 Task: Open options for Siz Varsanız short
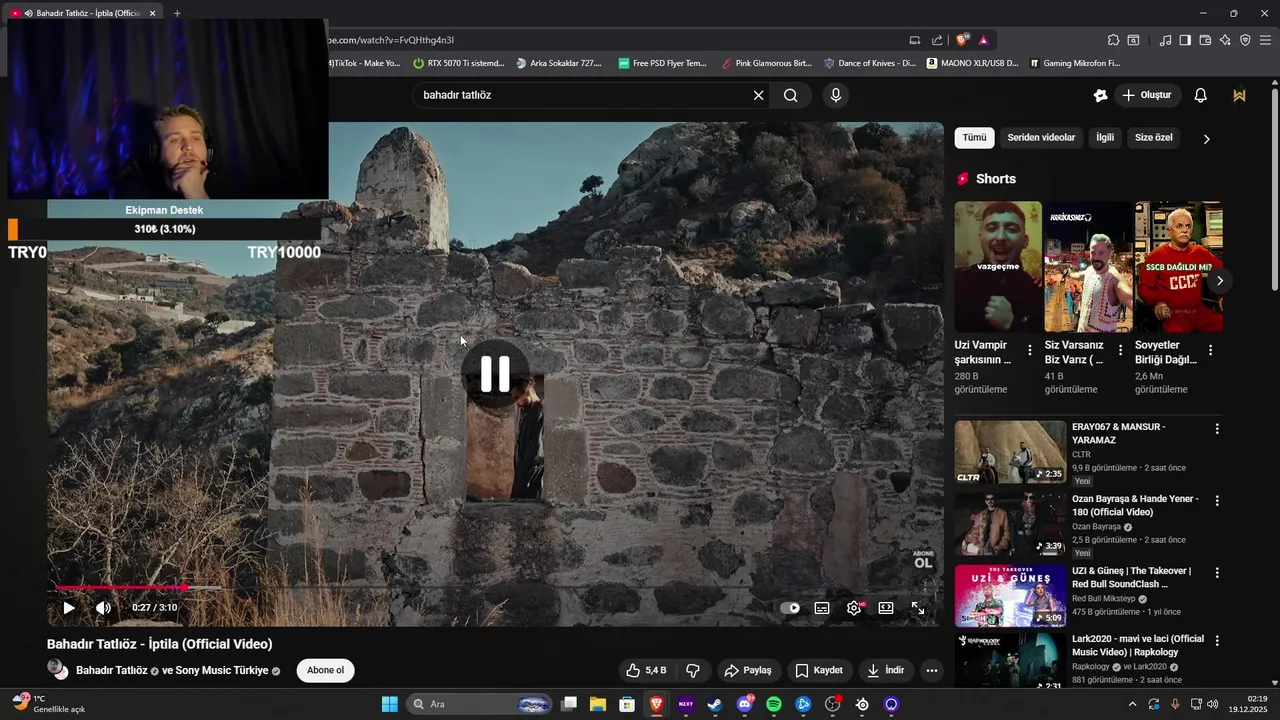[x=1120, y=351]
